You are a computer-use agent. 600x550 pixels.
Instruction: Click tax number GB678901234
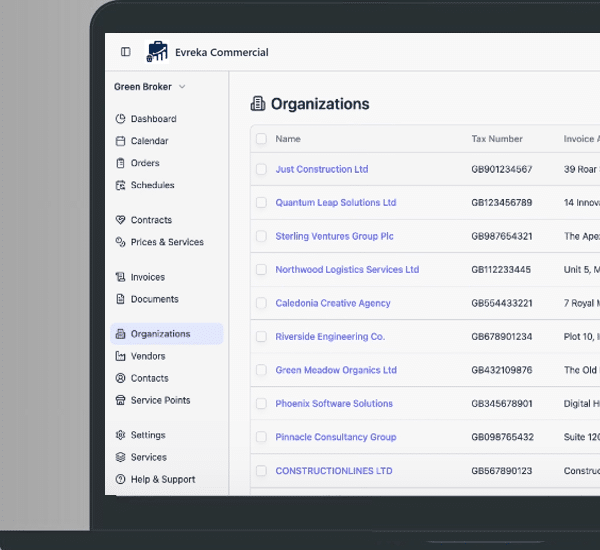(x=502, y=336)
